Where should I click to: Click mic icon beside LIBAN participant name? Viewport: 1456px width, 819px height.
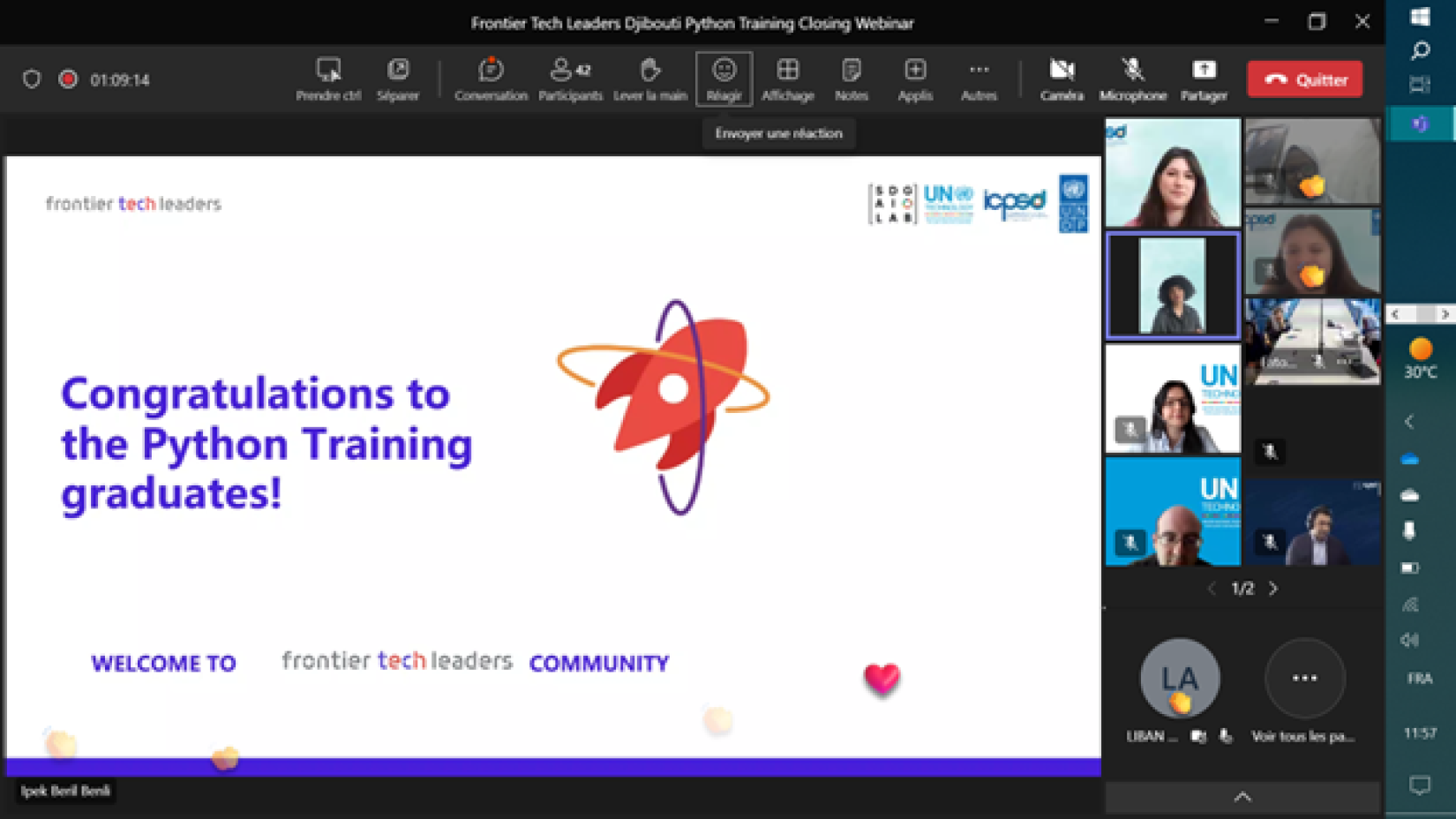point(1225,736)
